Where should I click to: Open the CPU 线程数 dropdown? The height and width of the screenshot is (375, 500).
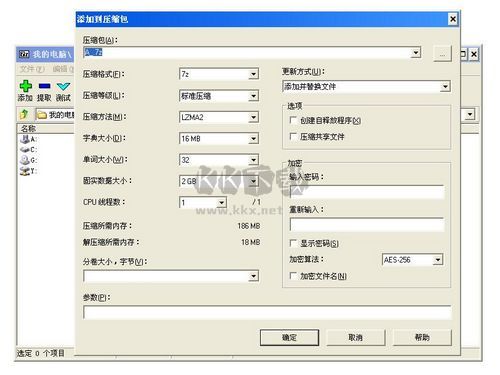click(221, 203)
